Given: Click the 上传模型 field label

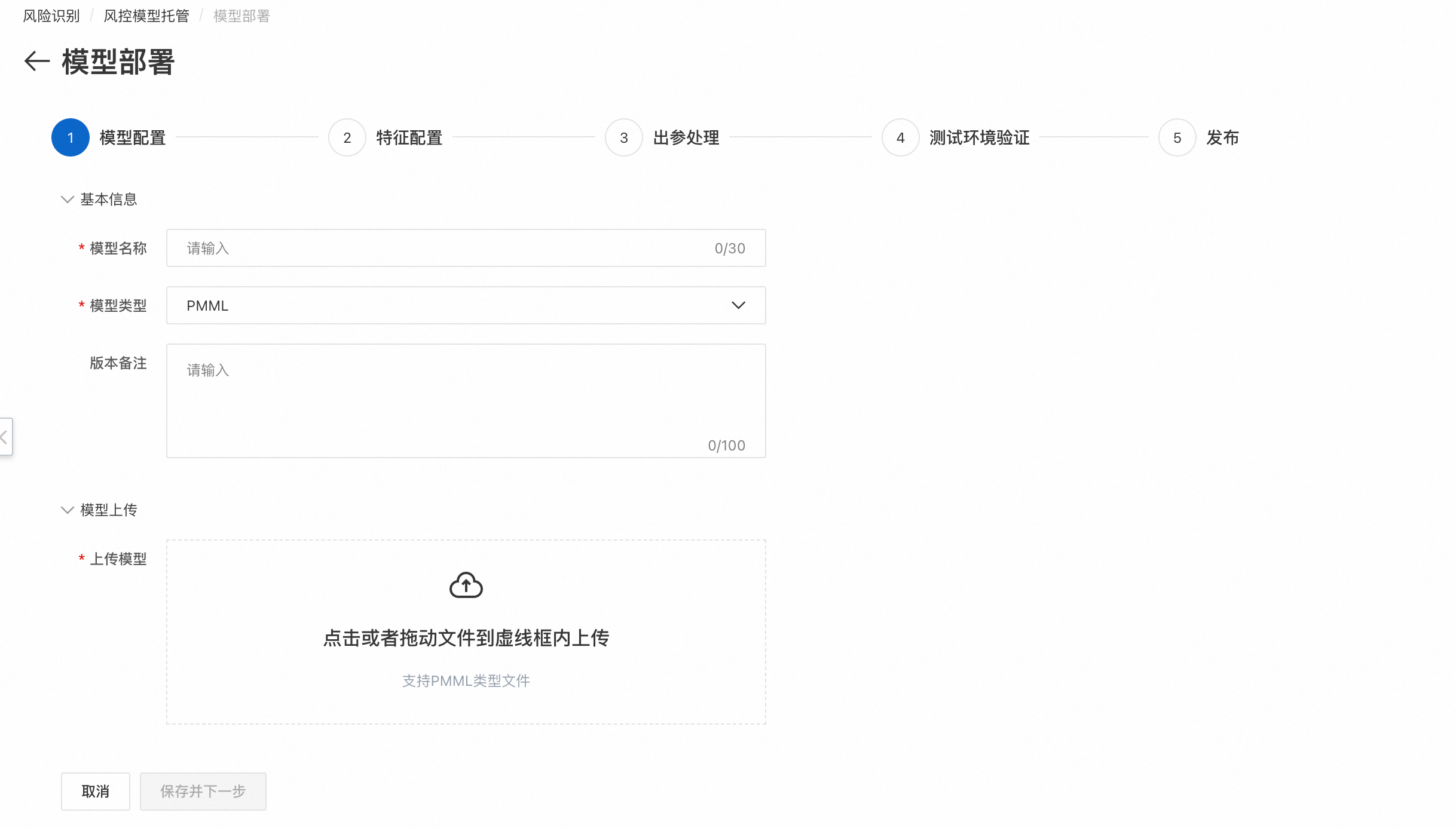Looking at the screenshot, I should click(x=118, y=559).
